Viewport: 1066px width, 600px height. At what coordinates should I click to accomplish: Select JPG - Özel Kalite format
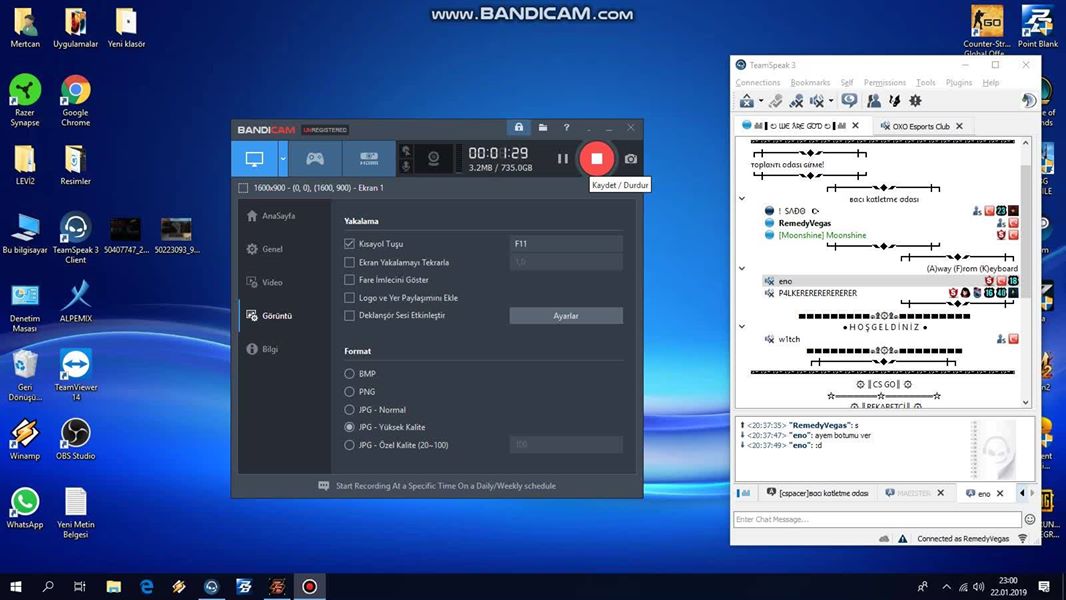349,445
